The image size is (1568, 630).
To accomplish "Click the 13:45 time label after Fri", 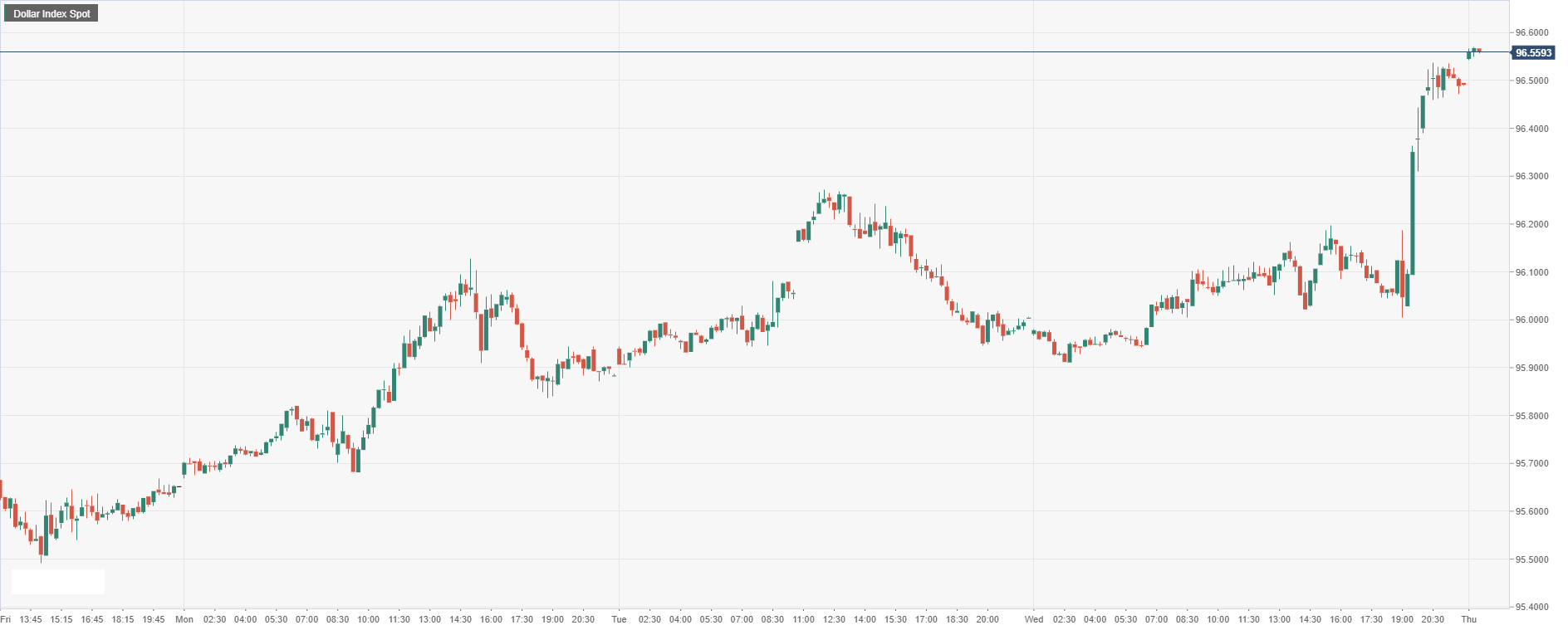I will [x=31, y=619].
